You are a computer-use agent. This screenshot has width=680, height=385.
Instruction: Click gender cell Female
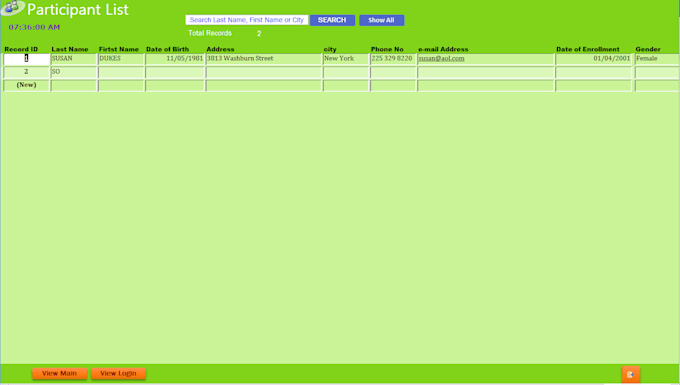(x=657, y=59)
